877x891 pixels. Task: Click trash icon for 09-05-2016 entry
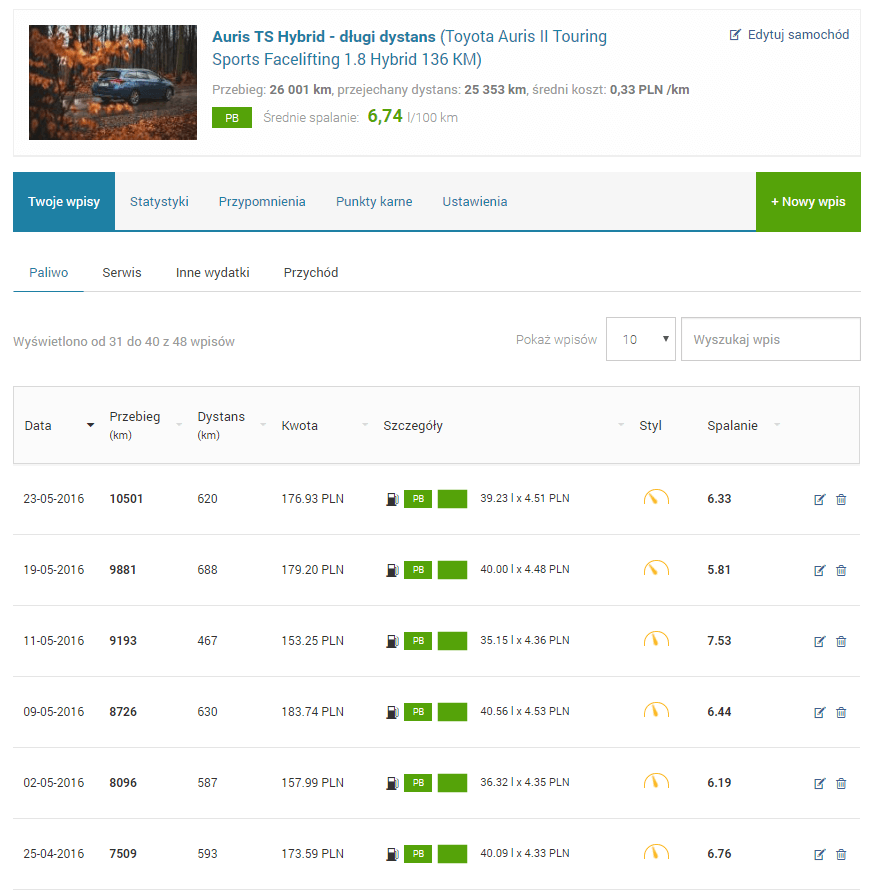coord(841,712)
